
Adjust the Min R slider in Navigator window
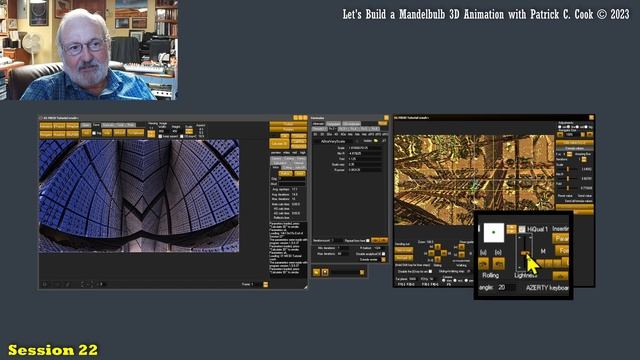coord(568,179)
